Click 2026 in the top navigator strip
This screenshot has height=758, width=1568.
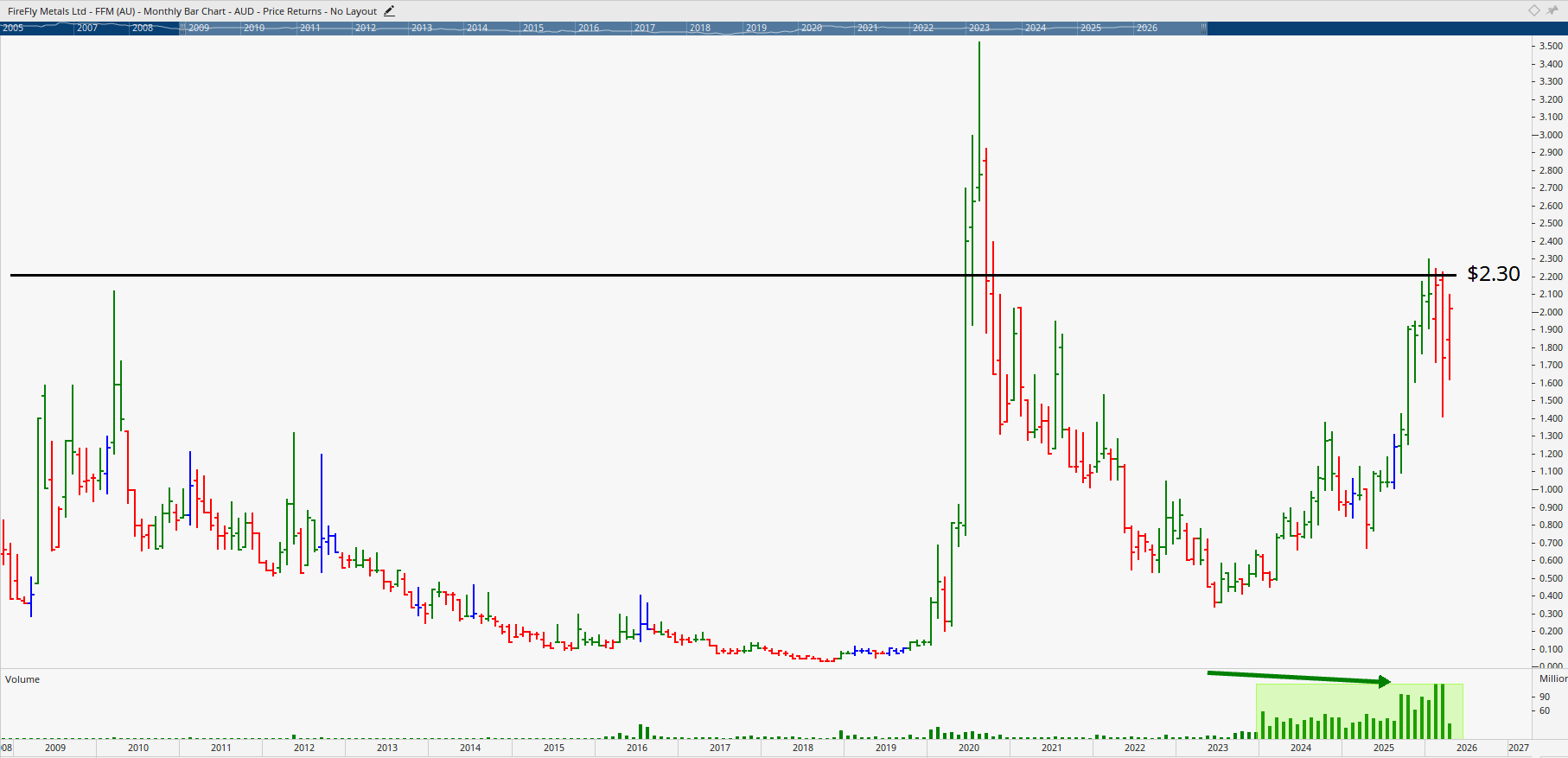point(1147,28)
